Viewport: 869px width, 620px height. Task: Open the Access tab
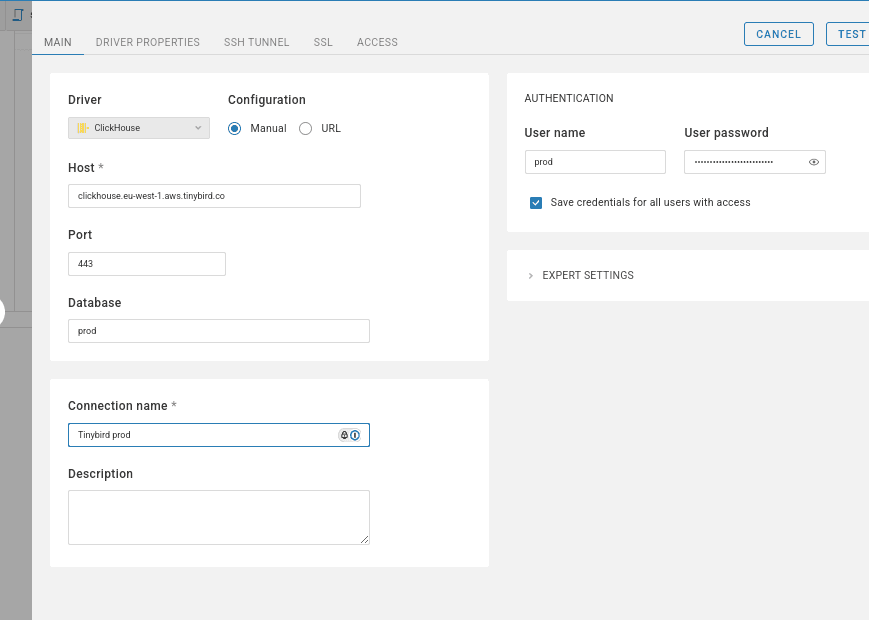click(x=377, y=42)
